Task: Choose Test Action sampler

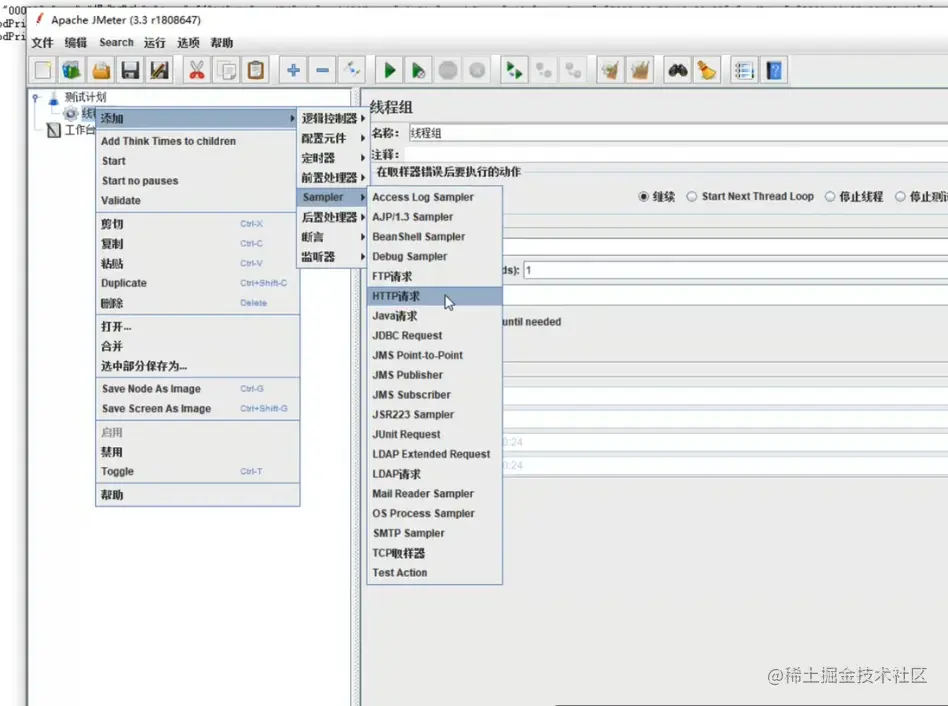Action: pos(435,572)
